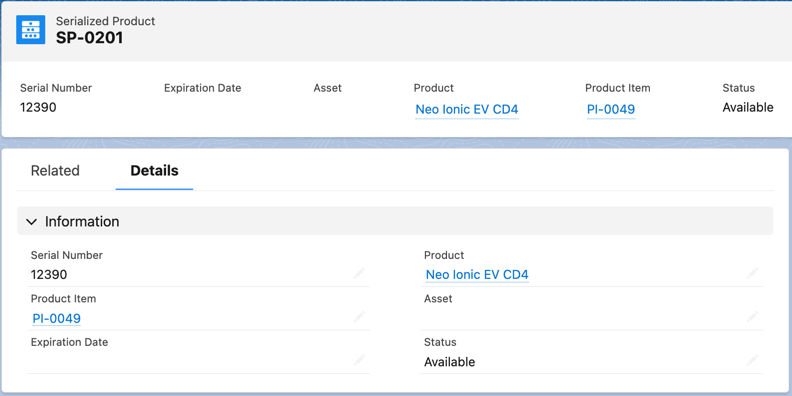Click Expiration Date label in Information section

coord(69,342)
